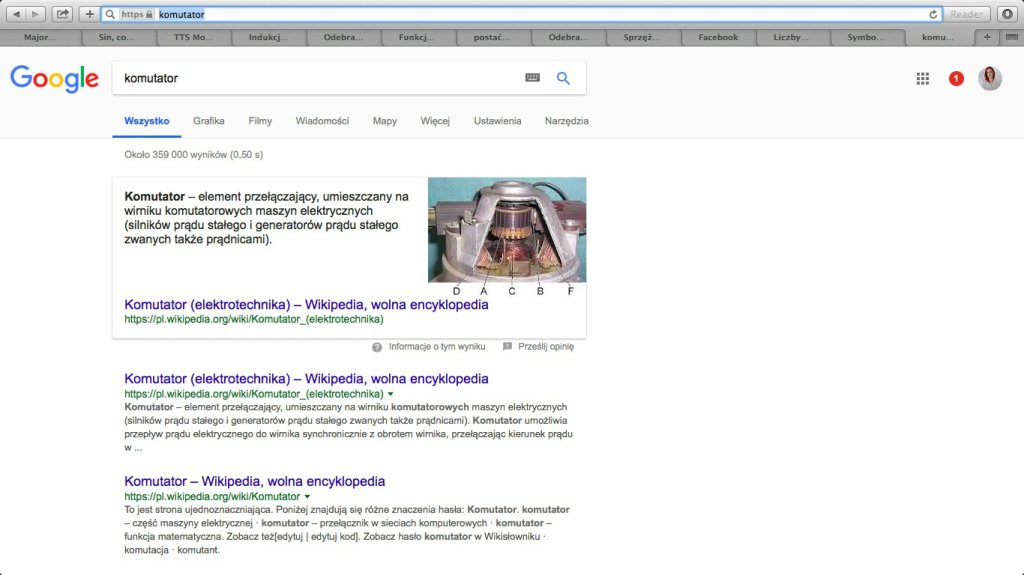Expand arrow next to Komutator_(elektrotechnika) URL
Viewport: 1024px width, 575px height.
click(391, 394)
